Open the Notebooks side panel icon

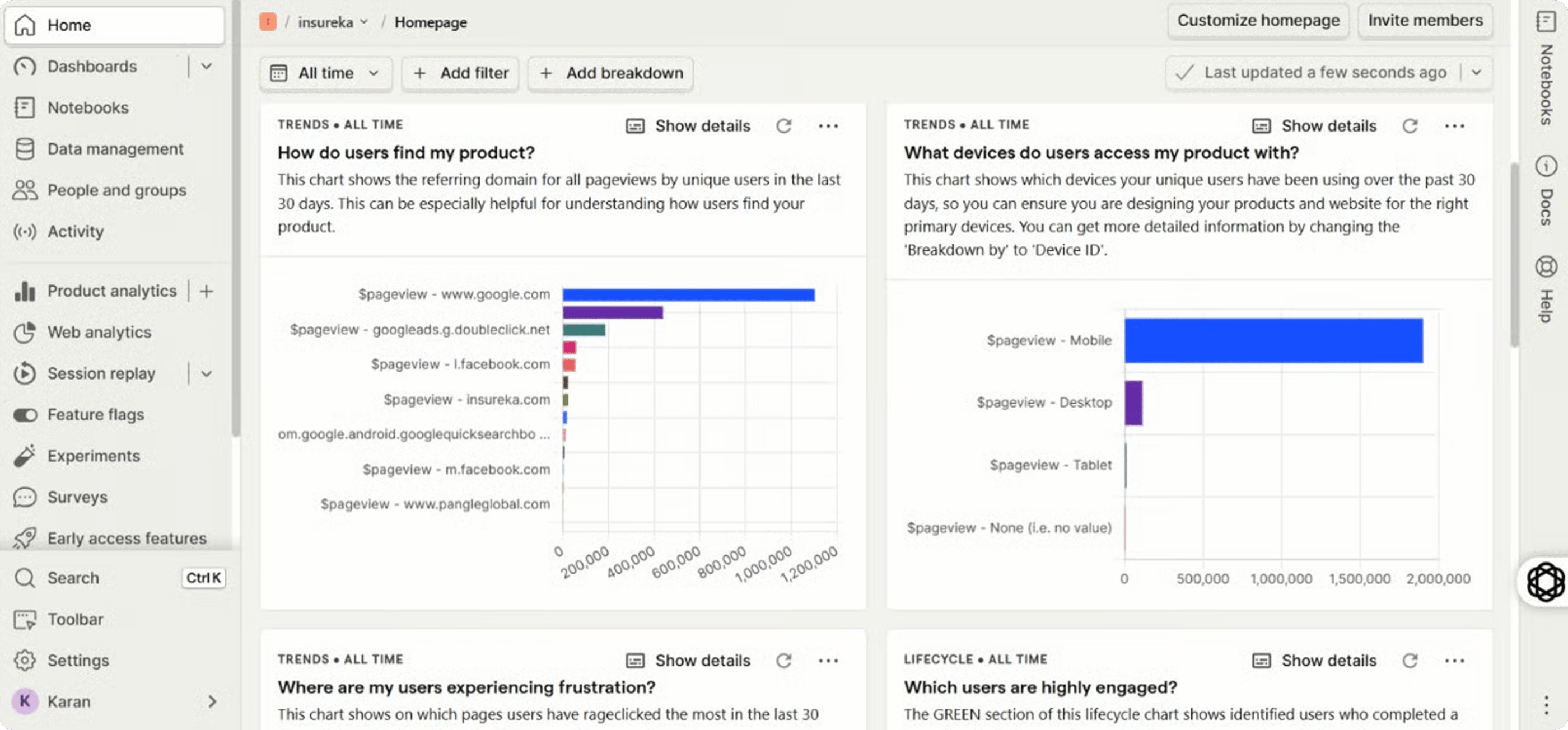coord(1546,22)
